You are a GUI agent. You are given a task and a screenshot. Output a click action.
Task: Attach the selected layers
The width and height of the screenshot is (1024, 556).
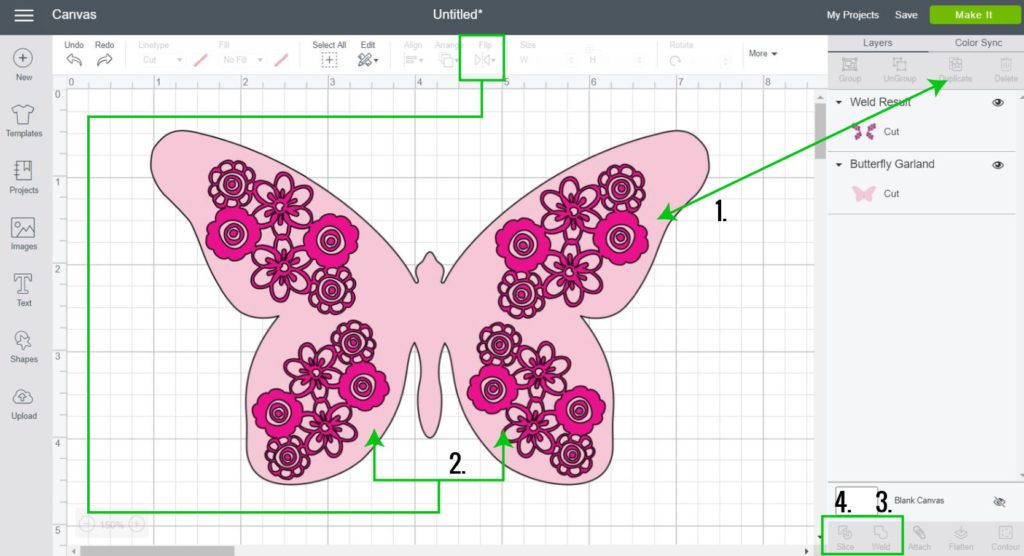click(x=919, y=538)
